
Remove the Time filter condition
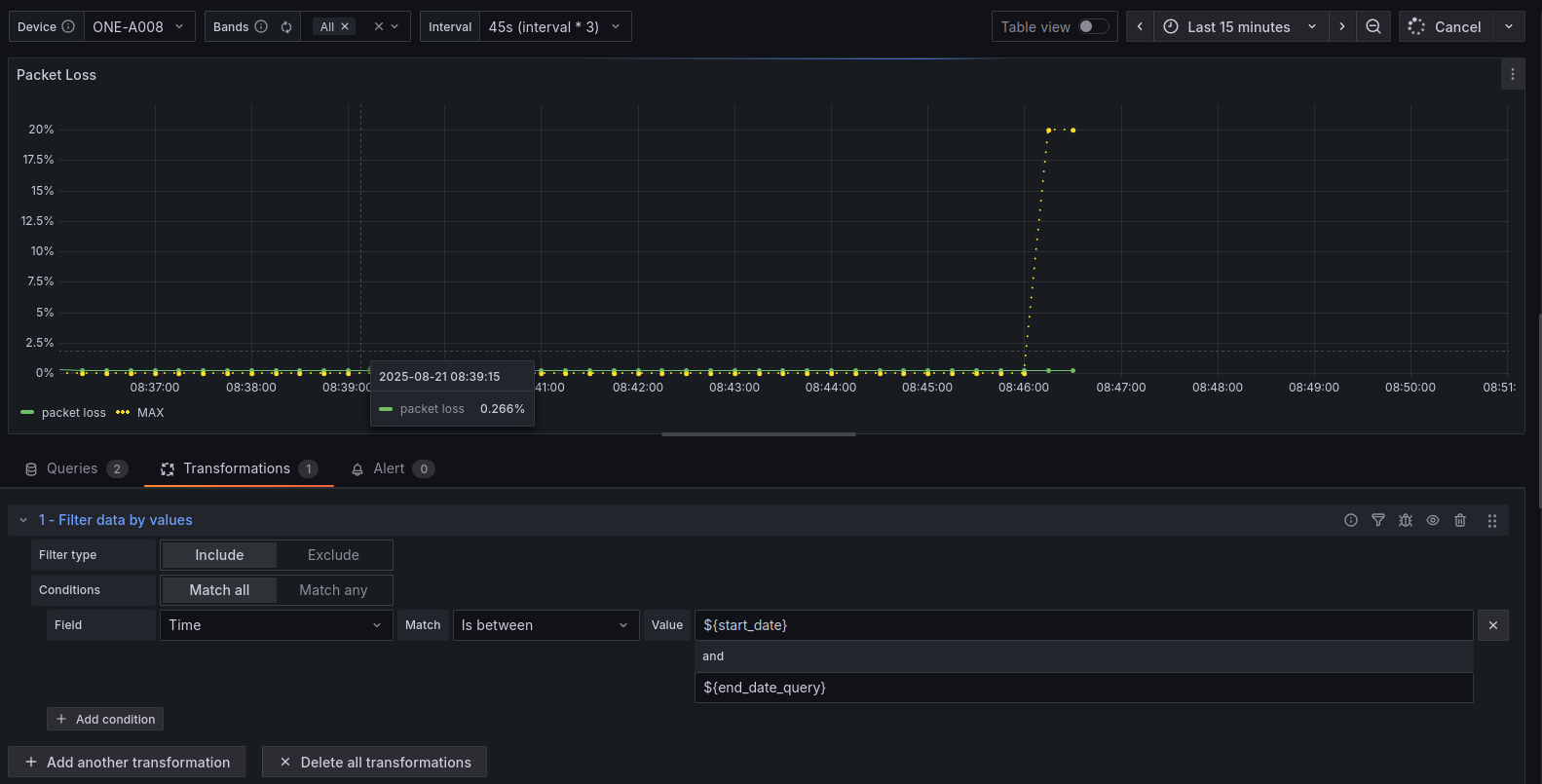click(1493, 625)
